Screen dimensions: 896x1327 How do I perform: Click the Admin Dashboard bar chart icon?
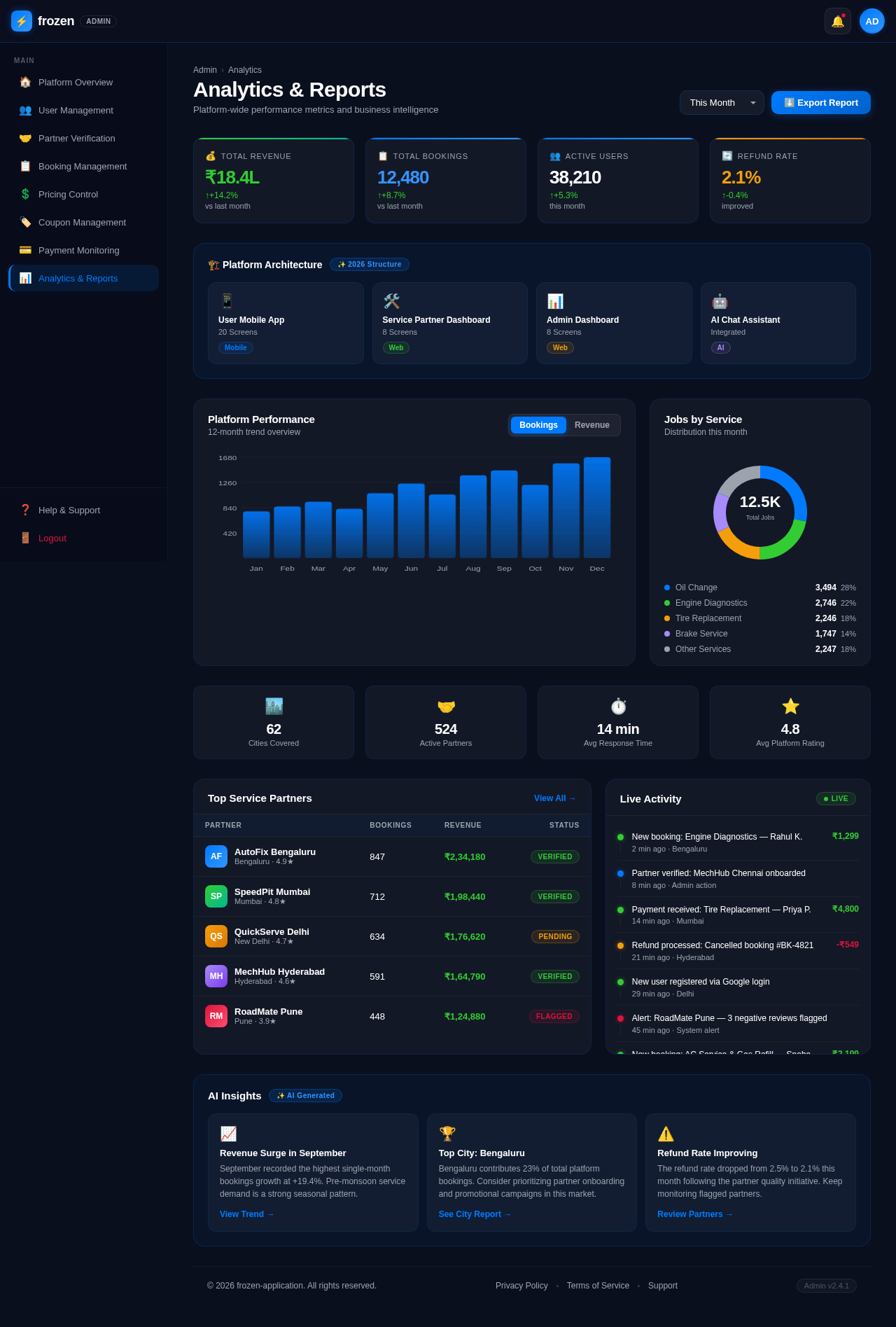(x=555, y=301)
